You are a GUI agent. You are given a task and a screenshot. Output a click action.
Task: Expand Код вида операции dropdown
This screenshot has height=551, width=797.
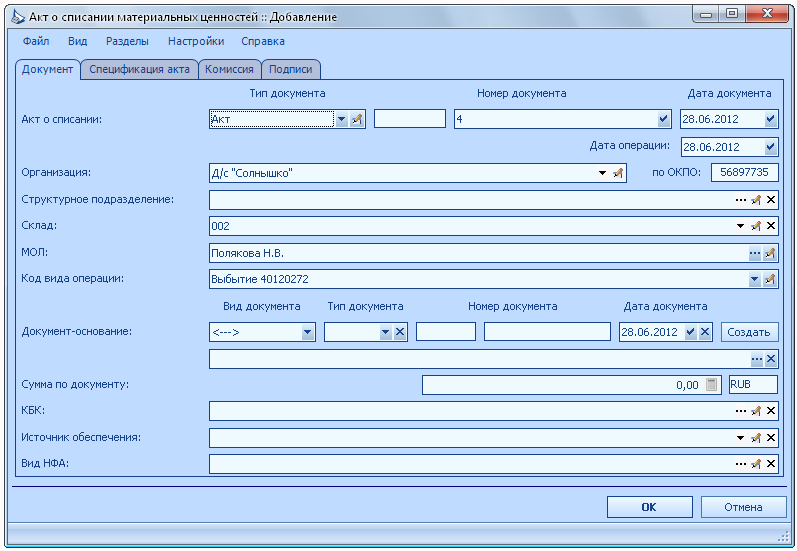[755, 279]
